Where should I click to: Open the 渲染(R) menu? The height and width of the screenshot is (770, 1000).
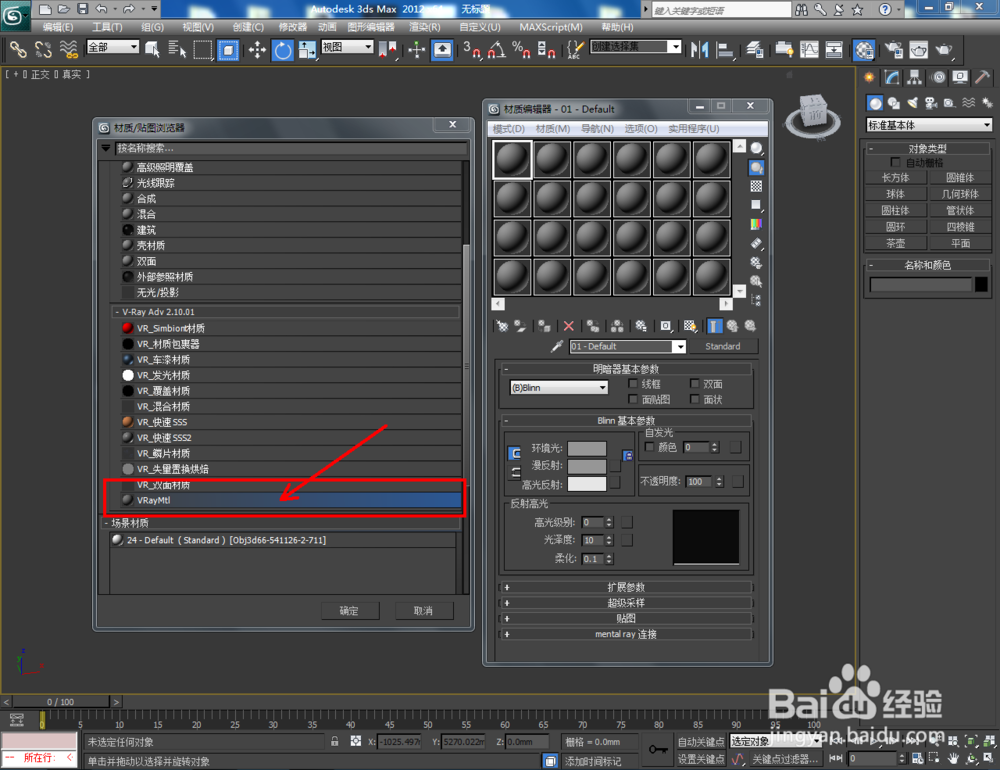[425, 27]
